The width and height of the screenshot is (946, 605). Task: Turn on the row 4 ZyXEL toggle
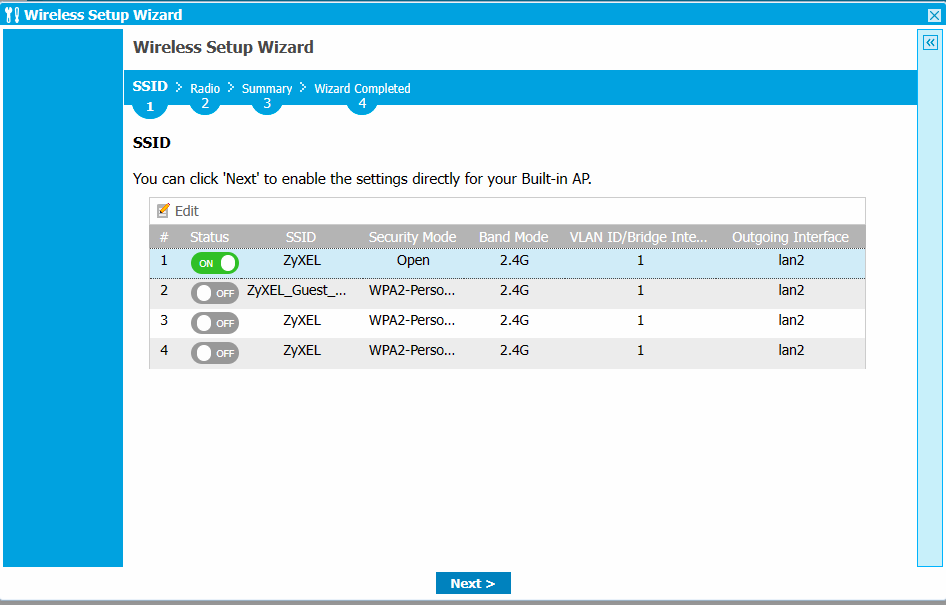[x=215, y=353]
